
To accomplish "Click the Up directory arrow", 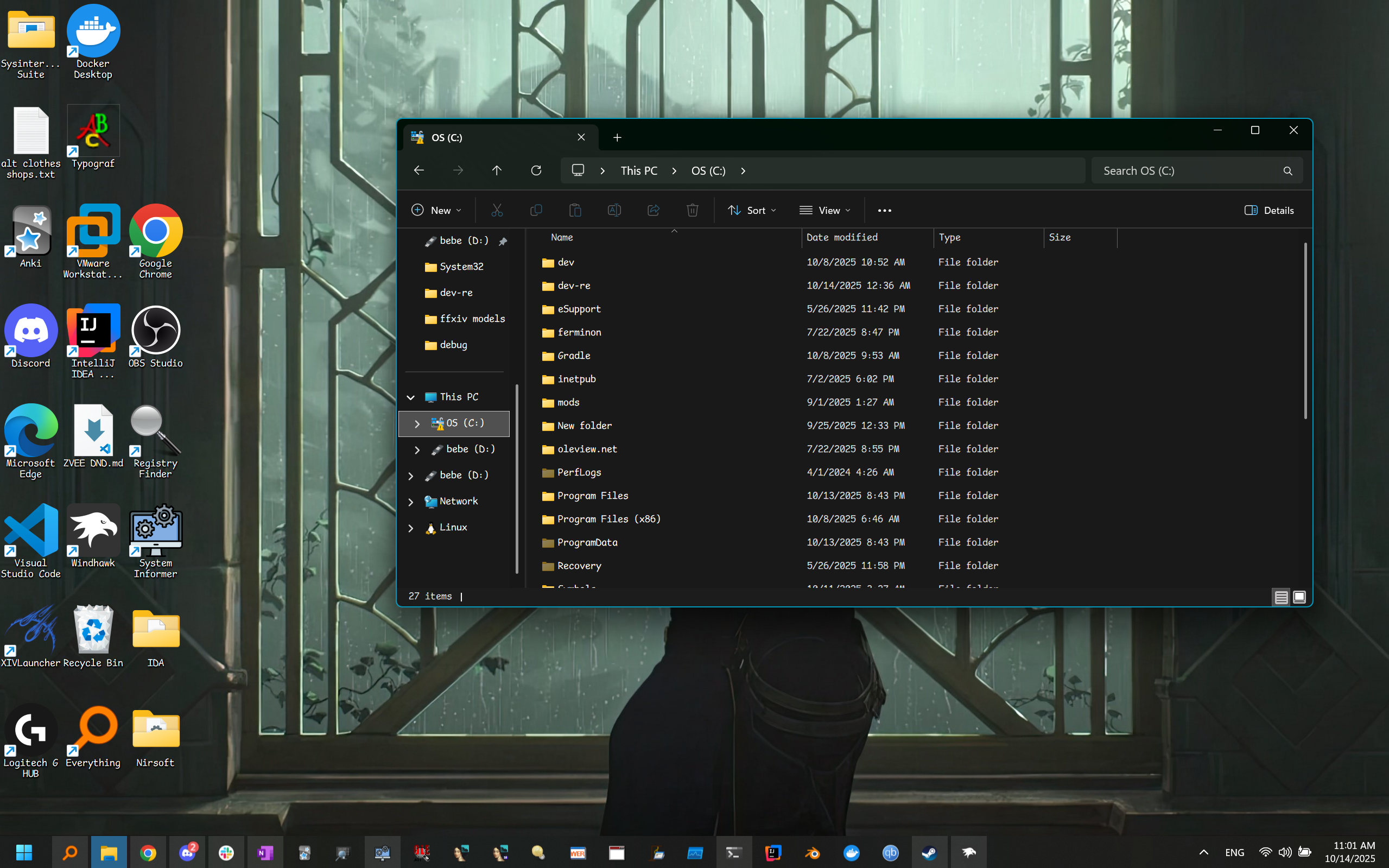I will tap(497, 170).
